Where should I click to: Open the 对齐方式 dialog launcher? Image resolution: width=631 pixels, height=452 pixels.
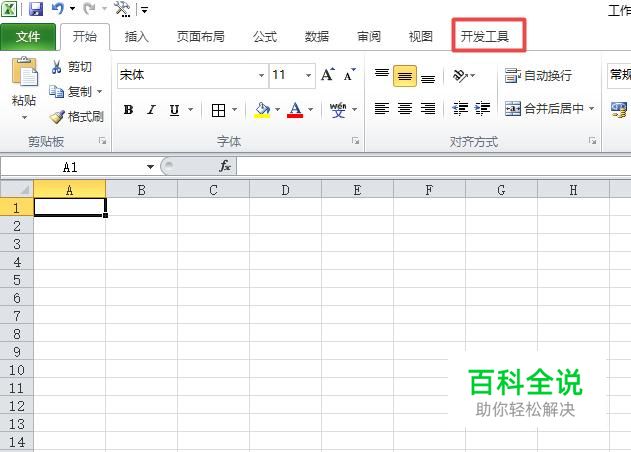point(592,140)
